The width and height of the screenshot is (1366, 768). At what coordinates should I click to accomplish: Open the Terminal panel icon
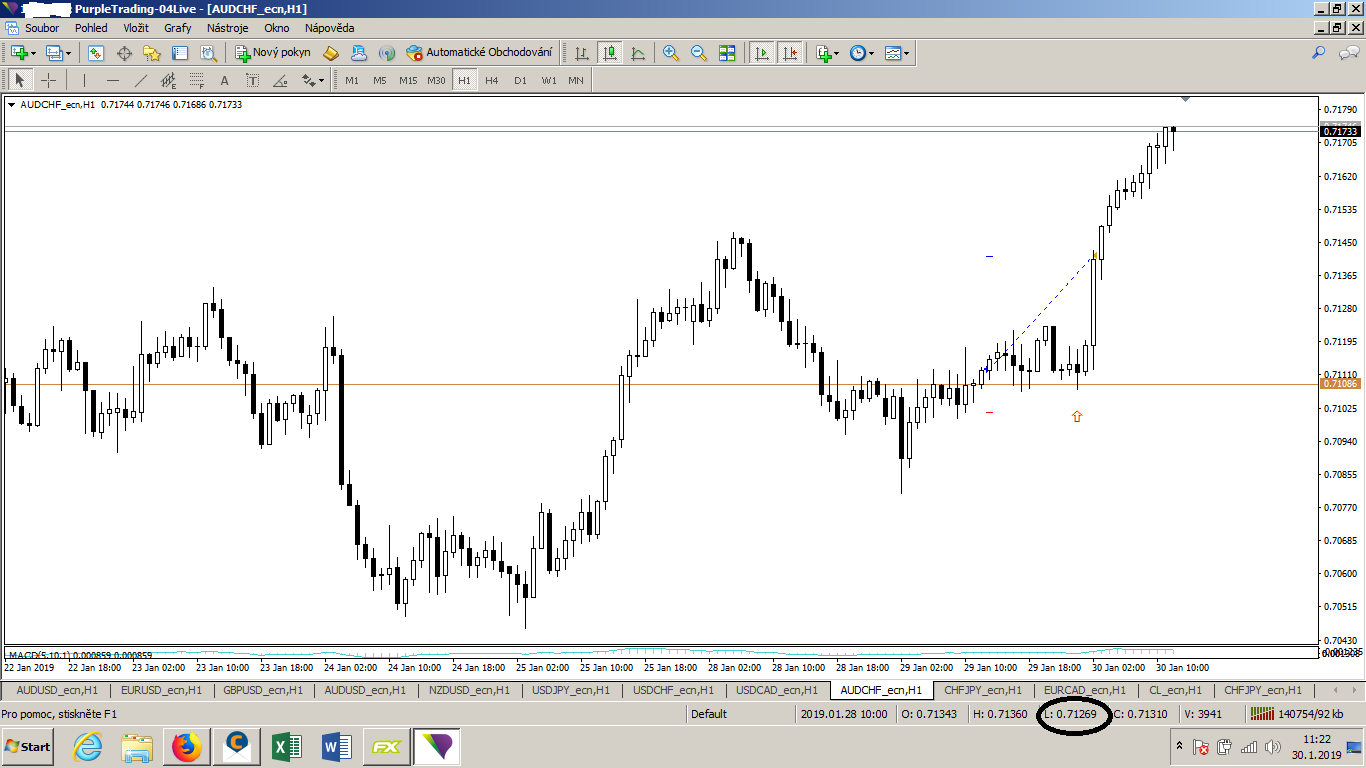tap(179, 53)
